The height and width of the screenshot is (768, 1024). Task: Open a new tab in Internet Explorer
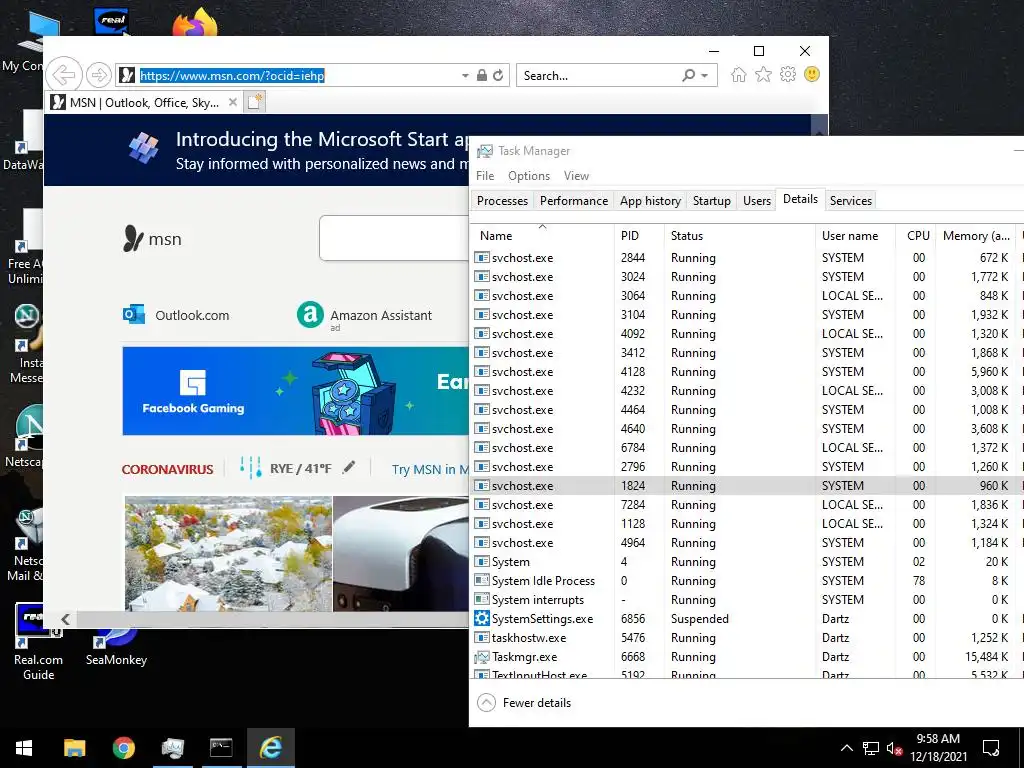point(255,103)
